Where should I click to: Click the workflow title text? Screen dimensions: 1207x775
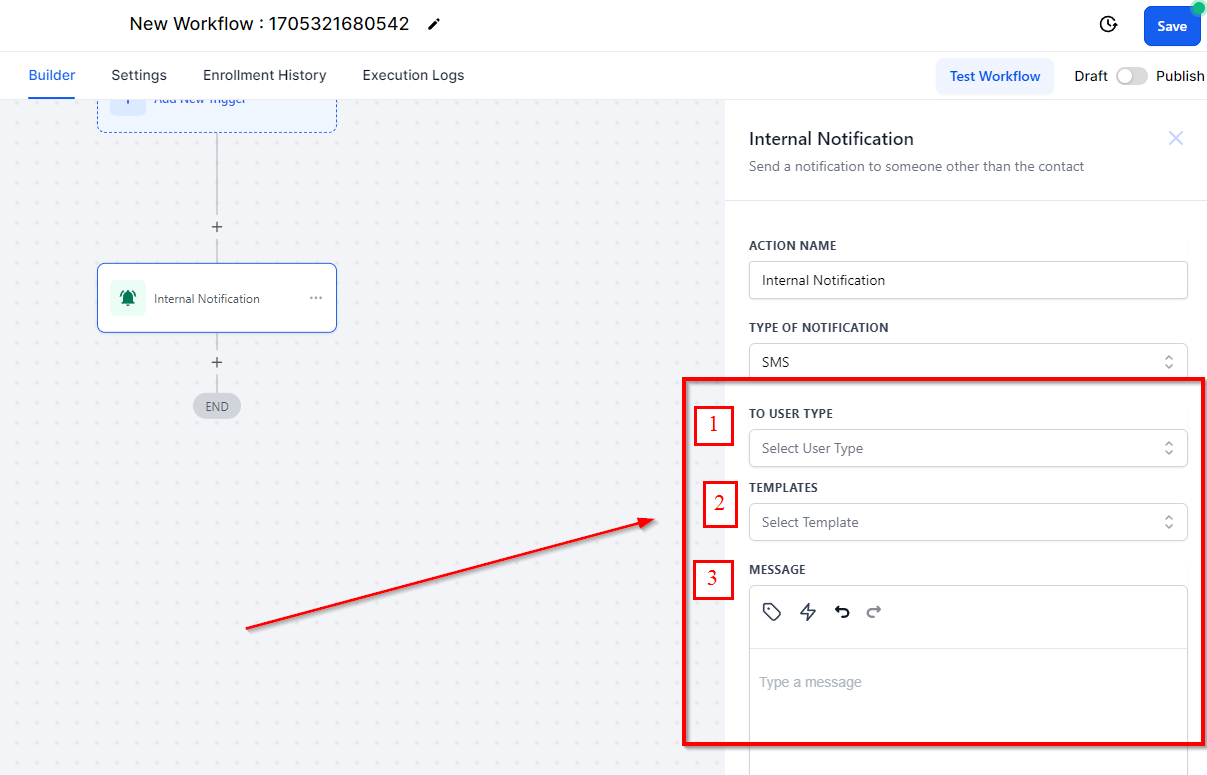(269, 24)
